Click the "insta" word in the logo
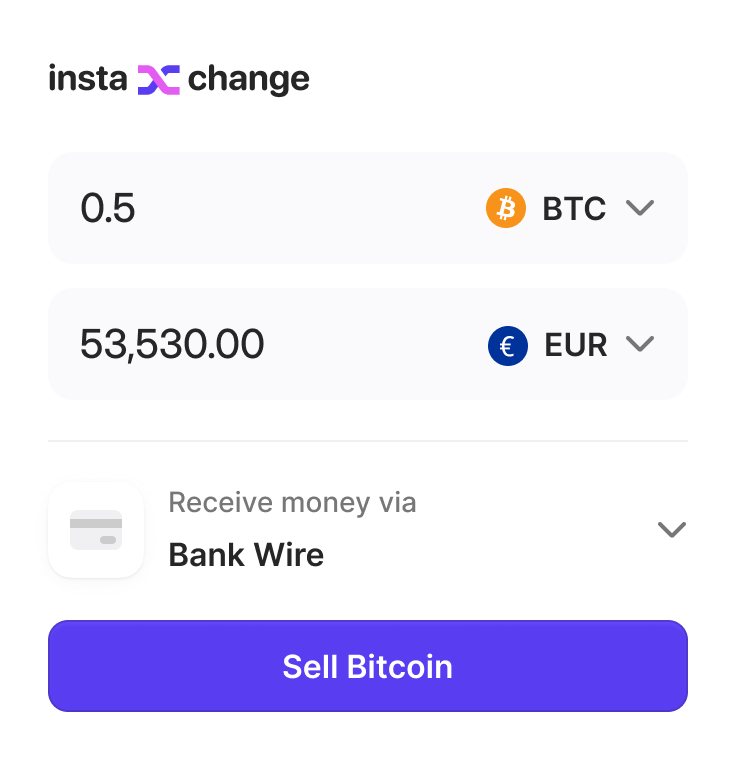The width and height of the screenshot is (736, 760). pyautogui.click(x=88, y=79)
